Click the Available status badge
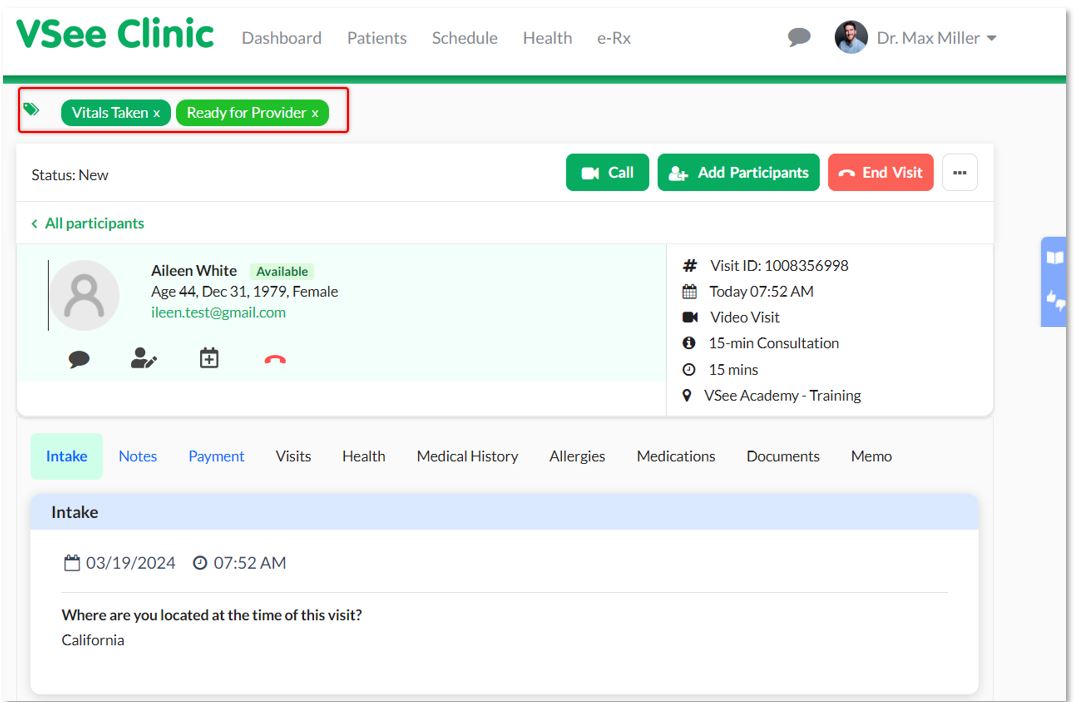 point(282,271)
